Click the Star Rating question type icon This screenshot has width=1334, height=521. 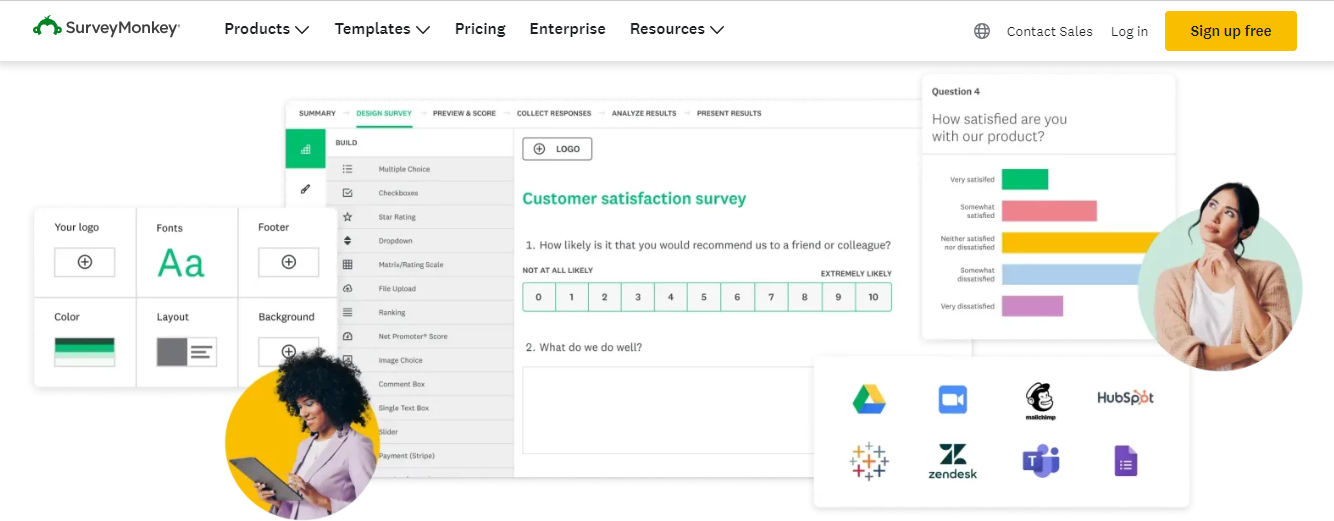click(347, 217)
